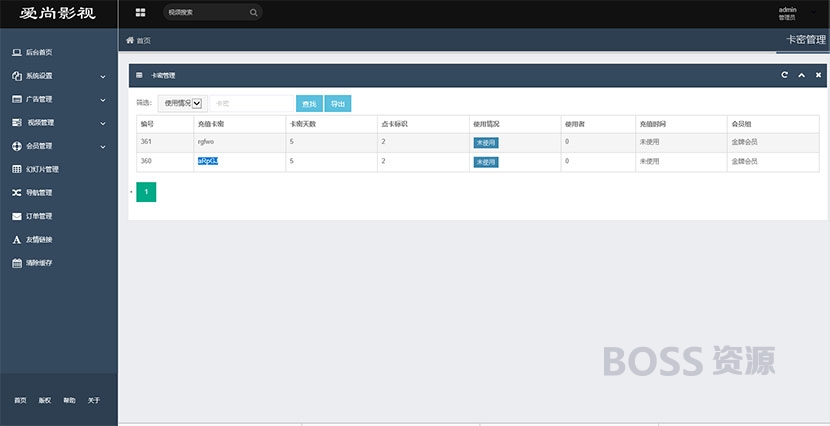830x426 pixels.
Task: Open the 版权 footer link
Action: tap(45, 401)
